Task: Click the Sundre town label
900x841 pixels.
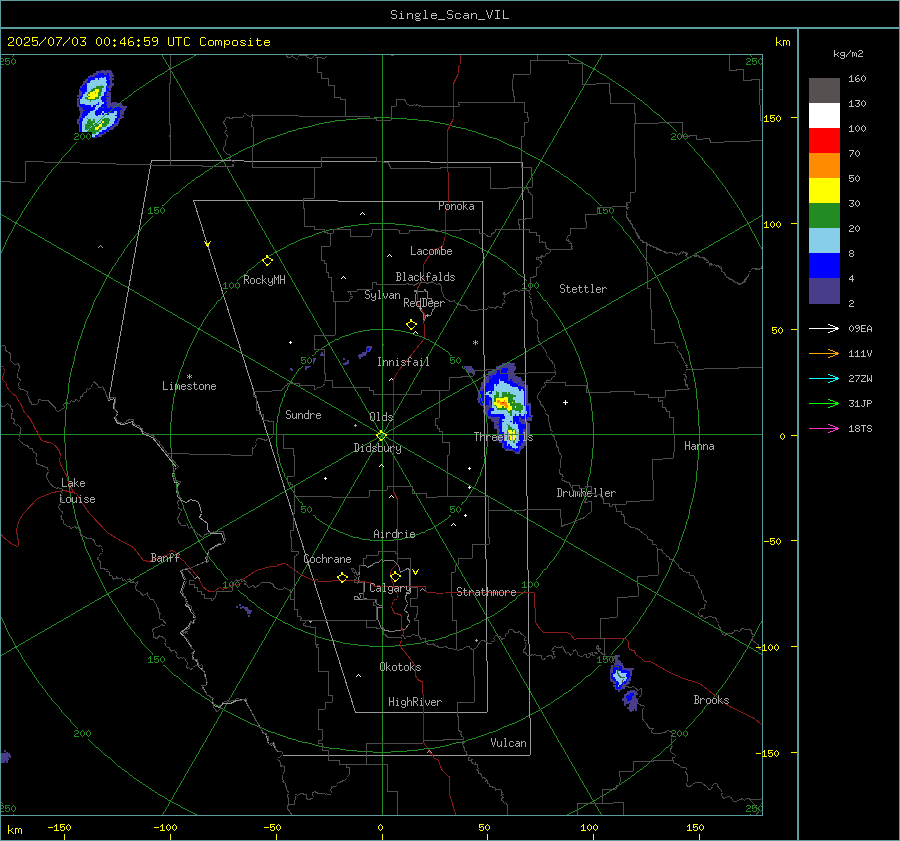Action: (x=303, y=414)
